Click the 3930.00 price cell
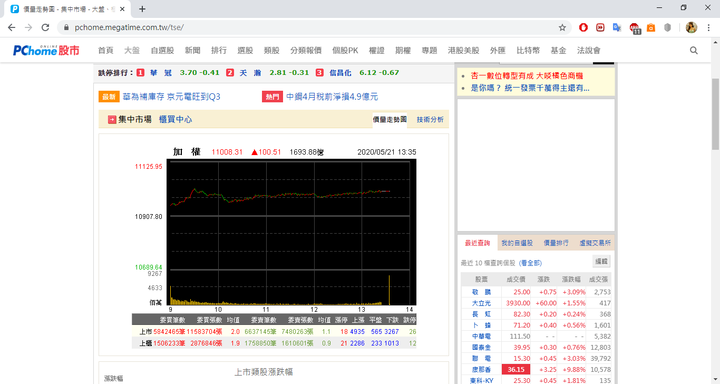720x384 pixels. click(x=518, y=303)
